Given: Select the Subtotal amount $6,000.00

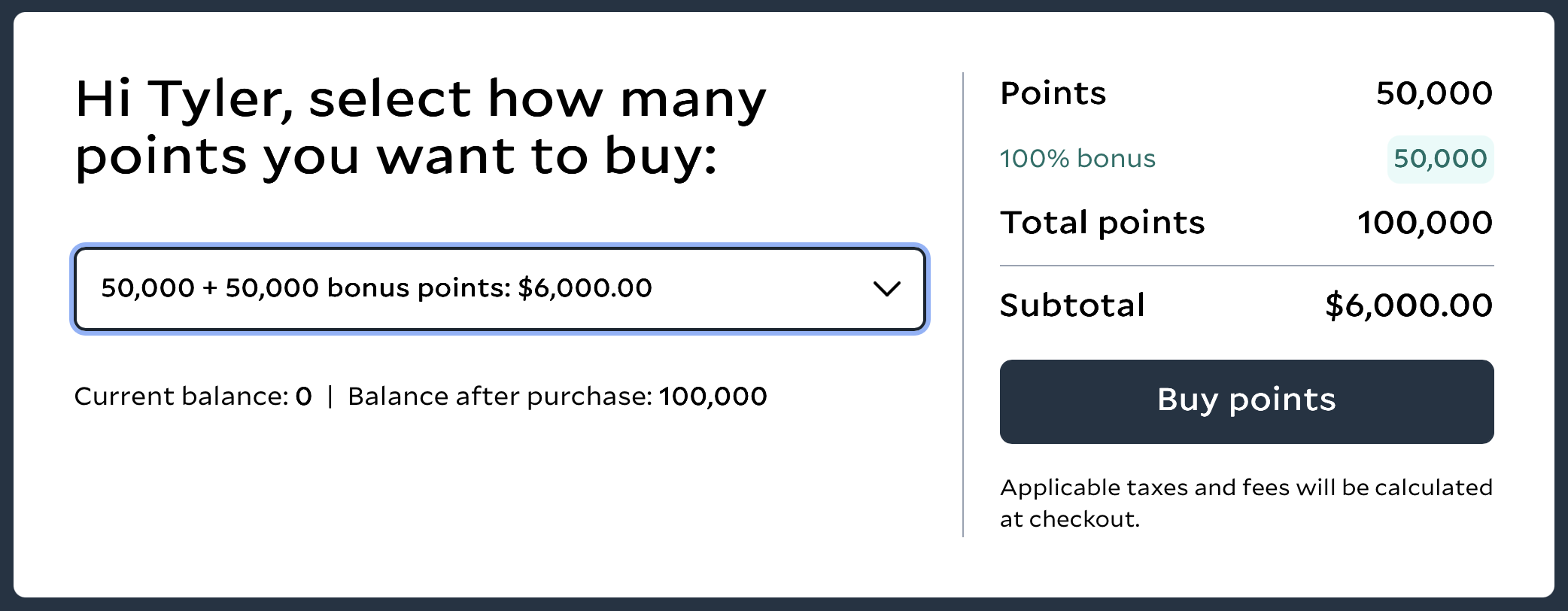Looking at the screenshot, I should (1409, 305).
